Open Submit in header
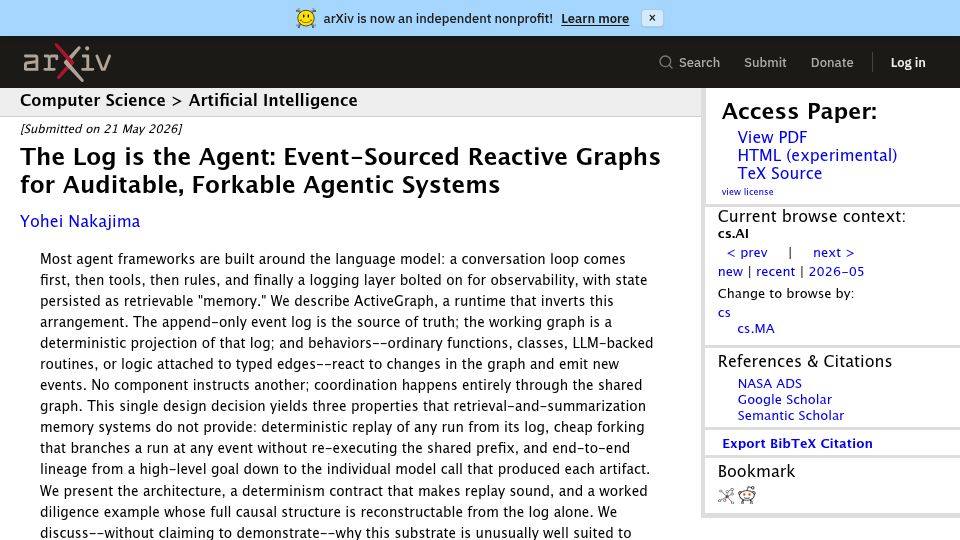960x540 pixels. 765,62
